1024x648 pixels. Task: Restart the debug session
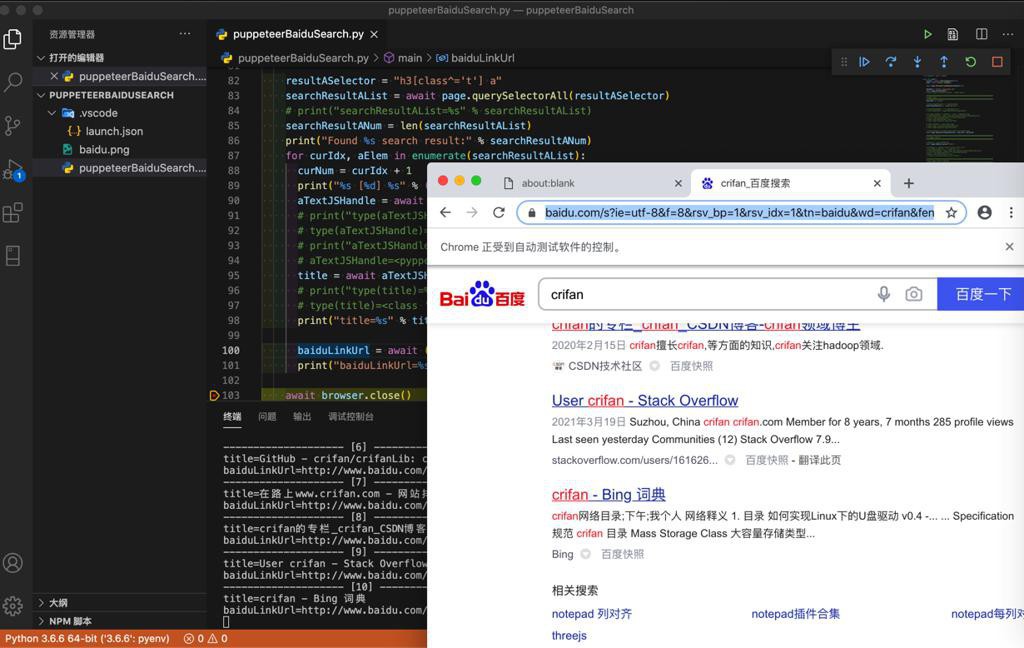coord(970,62)
